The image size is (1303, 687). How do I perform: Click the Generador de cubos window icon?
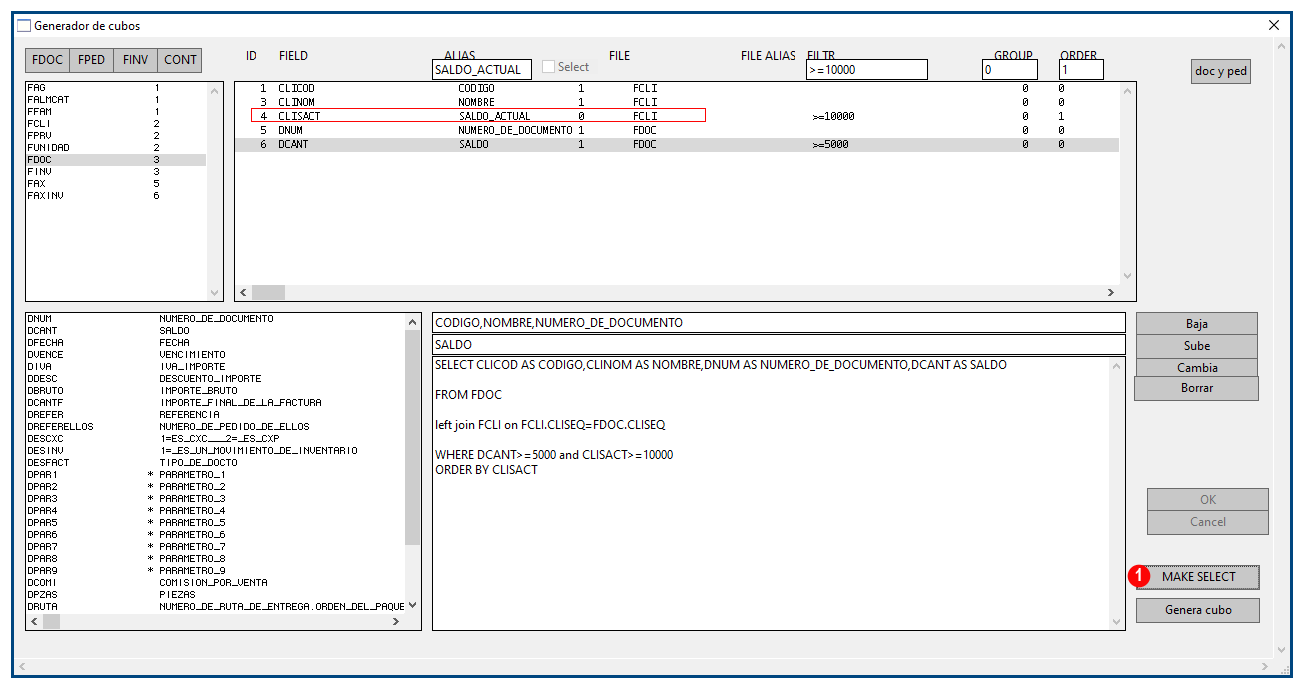pos(25,25)
